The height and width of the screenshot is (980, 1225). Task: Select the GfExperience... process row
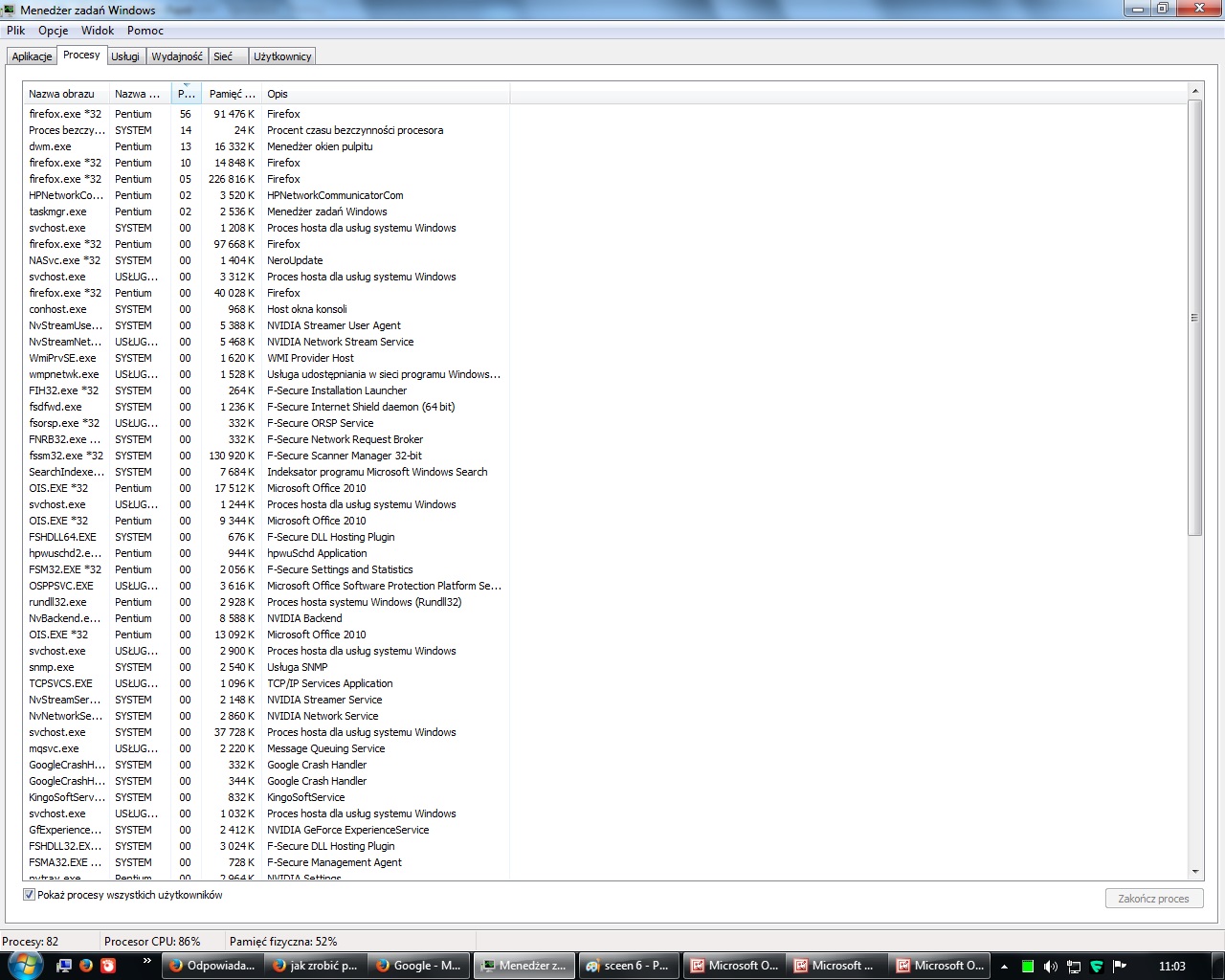[266, 830]
